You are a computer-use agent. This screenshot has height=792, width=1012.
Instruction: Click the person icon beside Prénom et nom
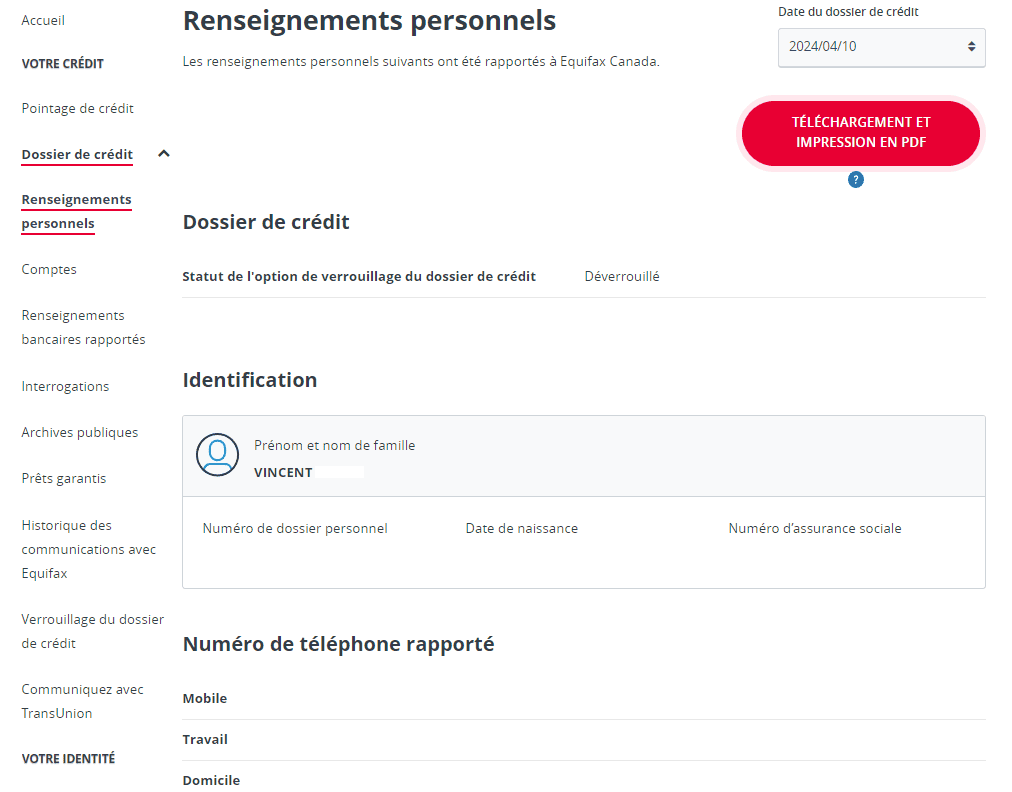(217, 455)
